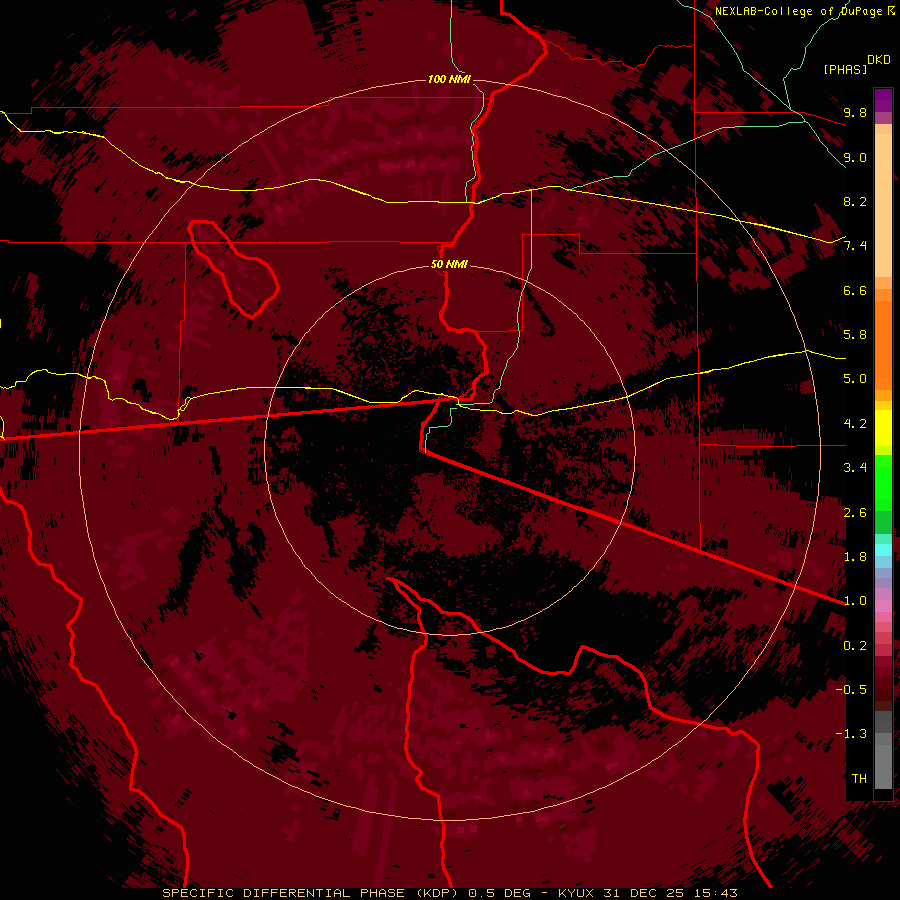
Task: Click the 8.2 scale value
Action: tap(855, 201)
